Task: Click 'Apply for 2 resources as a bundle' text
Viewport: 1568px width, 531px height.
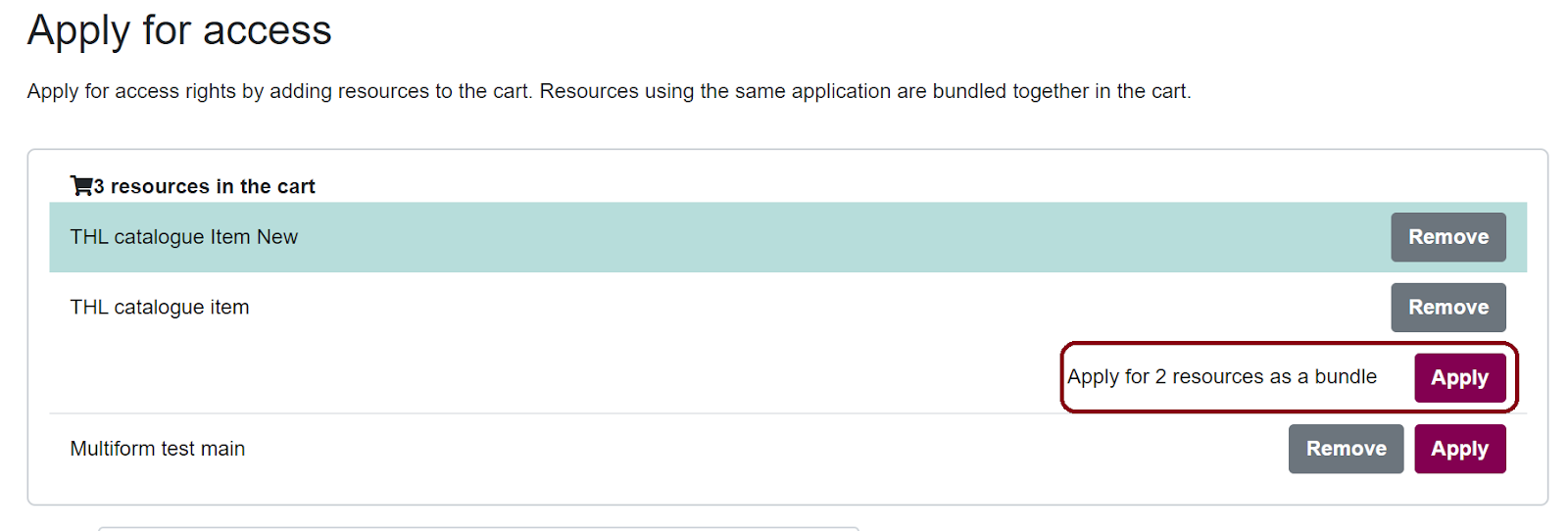Action: point(1221,377)
